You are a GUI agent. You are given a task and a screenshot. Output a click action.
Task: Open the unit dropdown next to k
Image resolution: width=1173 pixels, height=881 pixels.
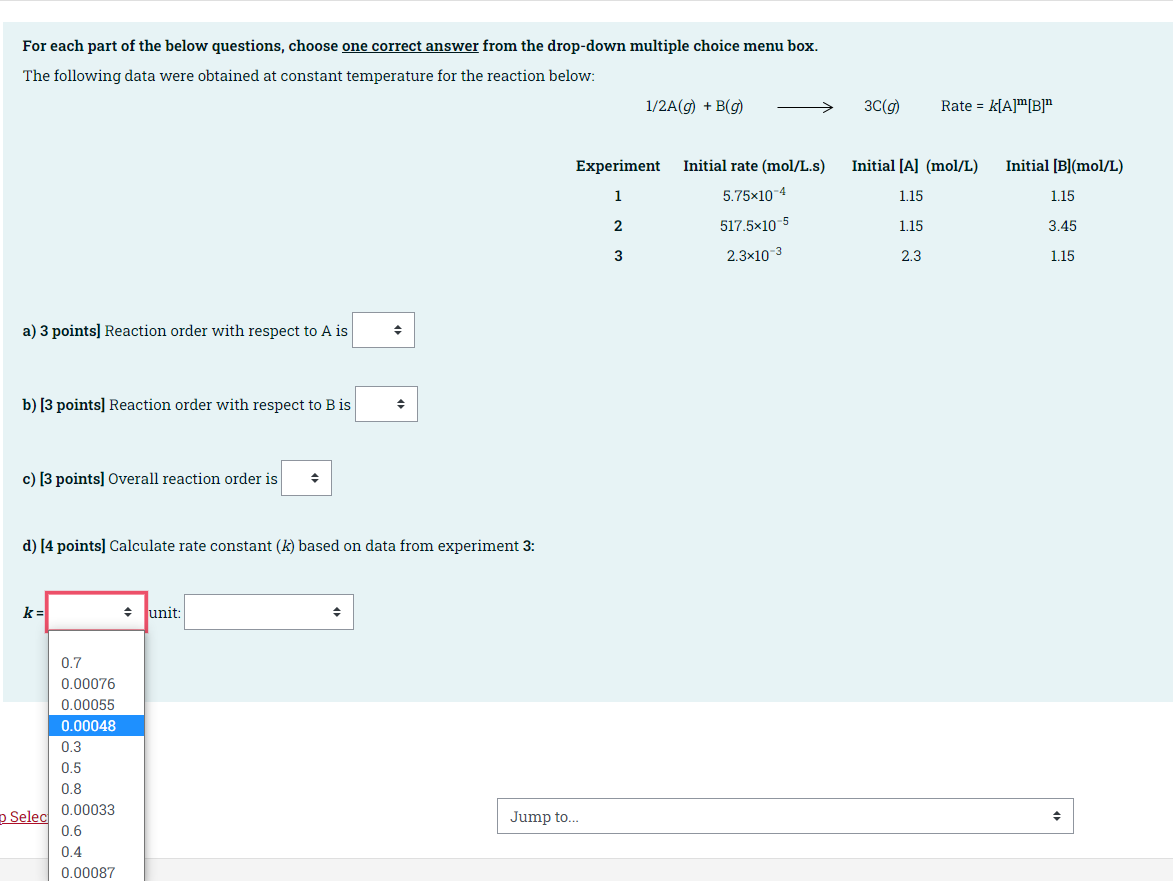pos(268,612)
